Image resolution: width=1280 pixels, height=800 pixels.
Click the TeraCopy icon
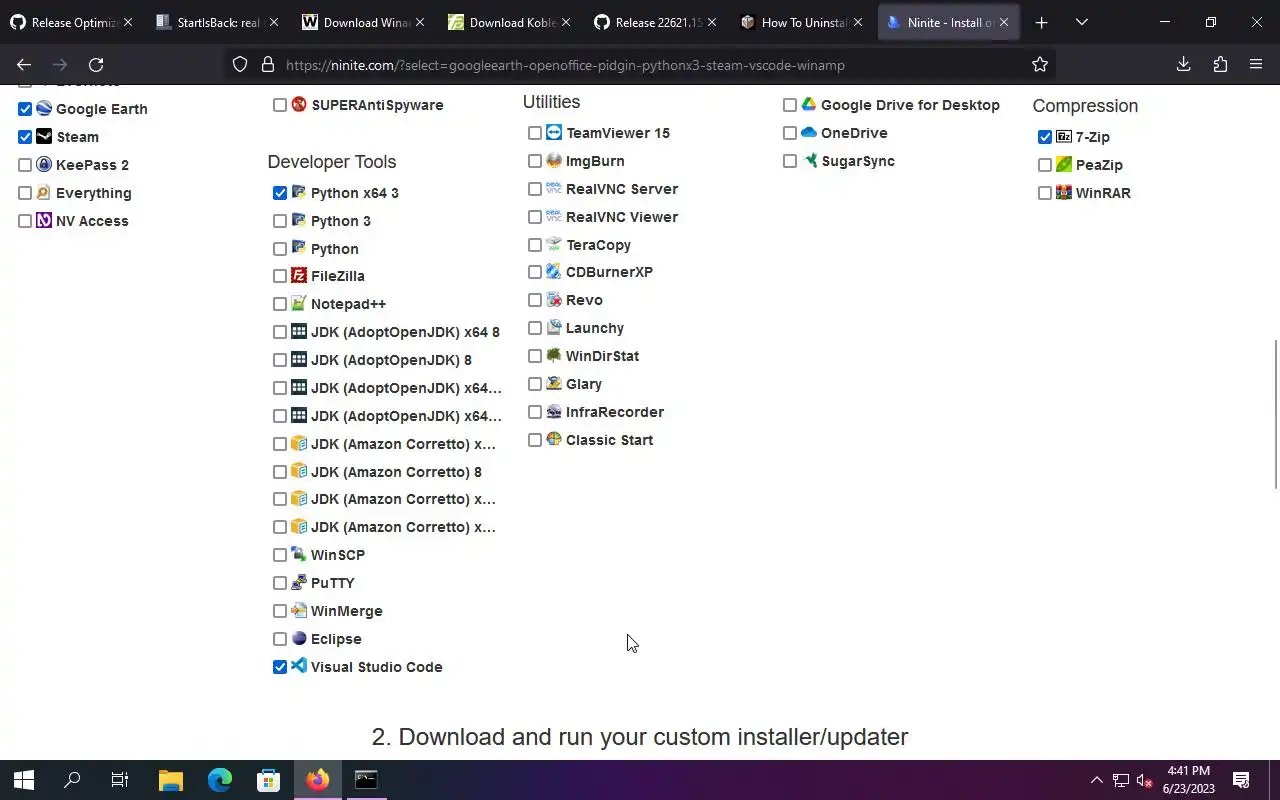click(554, 244)
